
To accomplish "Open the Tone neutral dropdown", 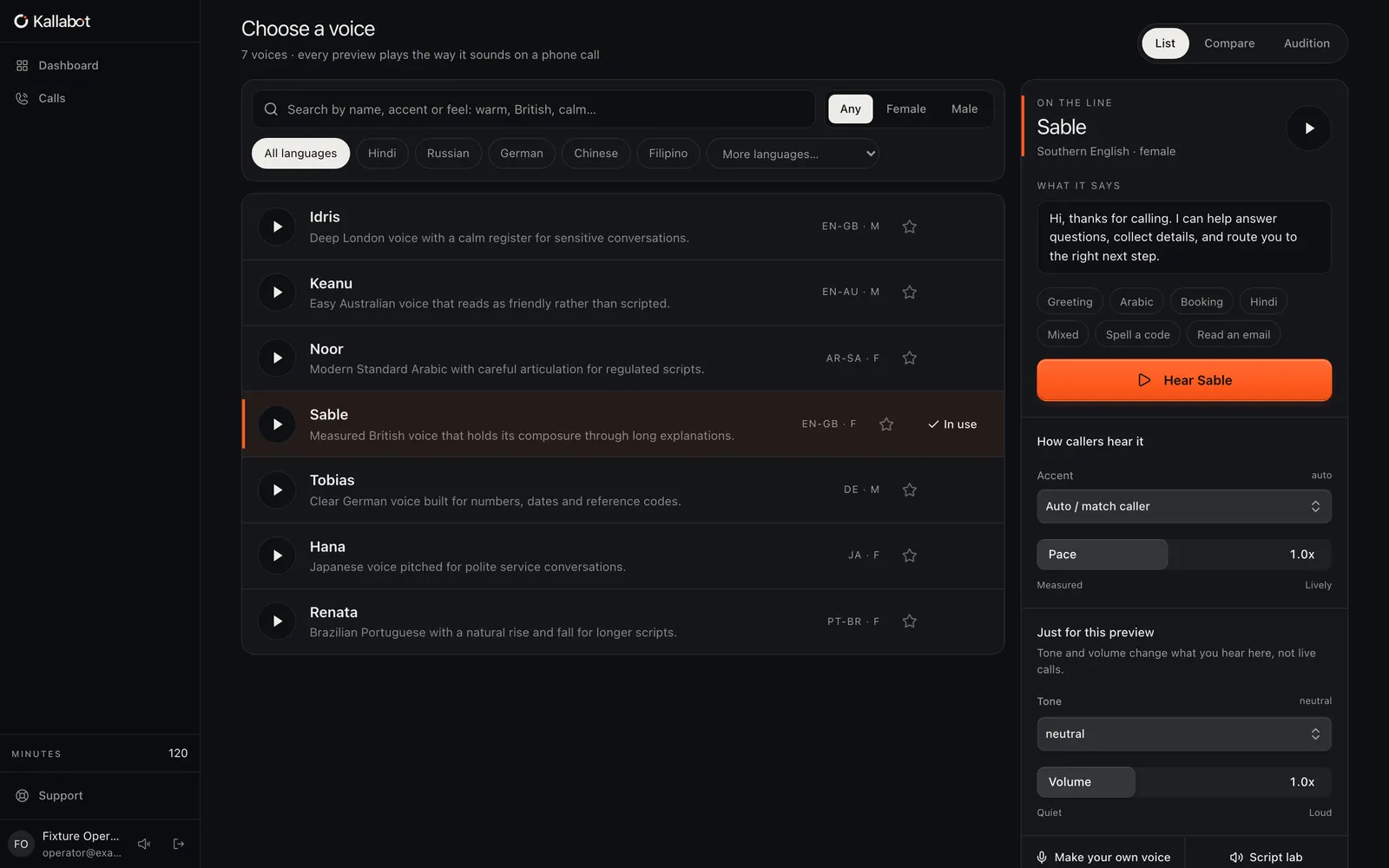I will tap(1184, 734).
